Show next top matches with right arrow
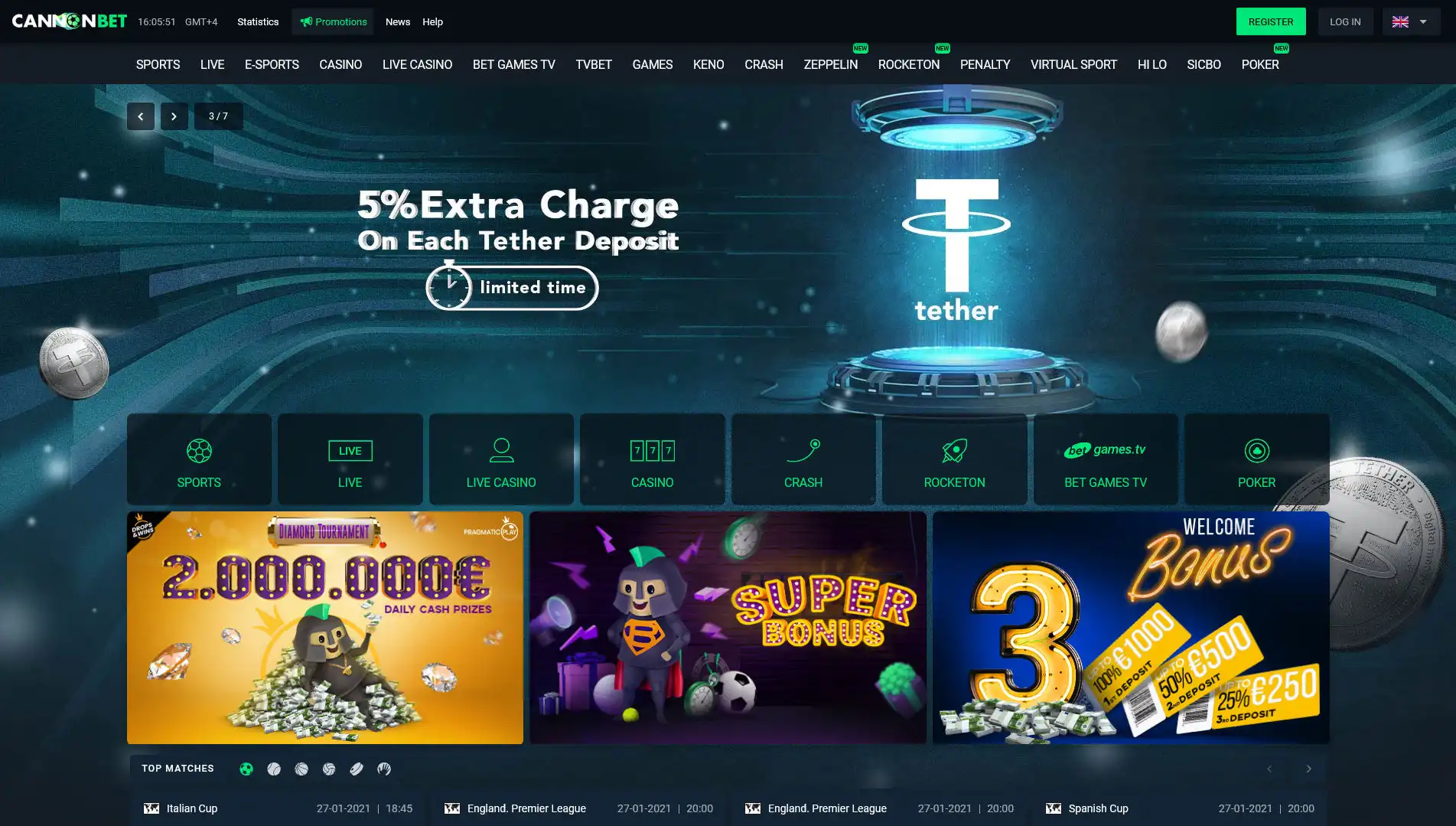The image size is (1456, 826). 1308,769
